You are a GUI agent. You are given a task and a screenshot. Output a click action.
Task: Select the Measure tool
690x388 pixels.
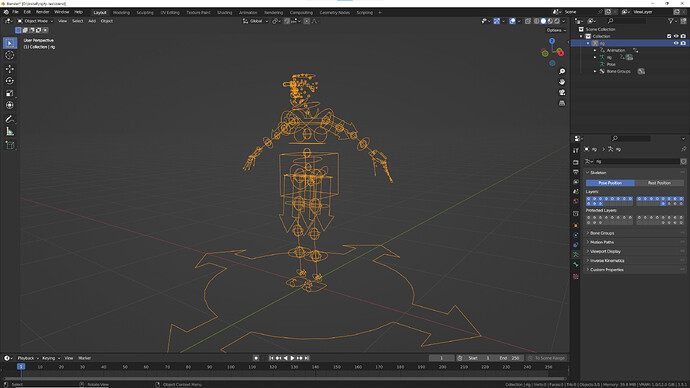coord(10,131)
